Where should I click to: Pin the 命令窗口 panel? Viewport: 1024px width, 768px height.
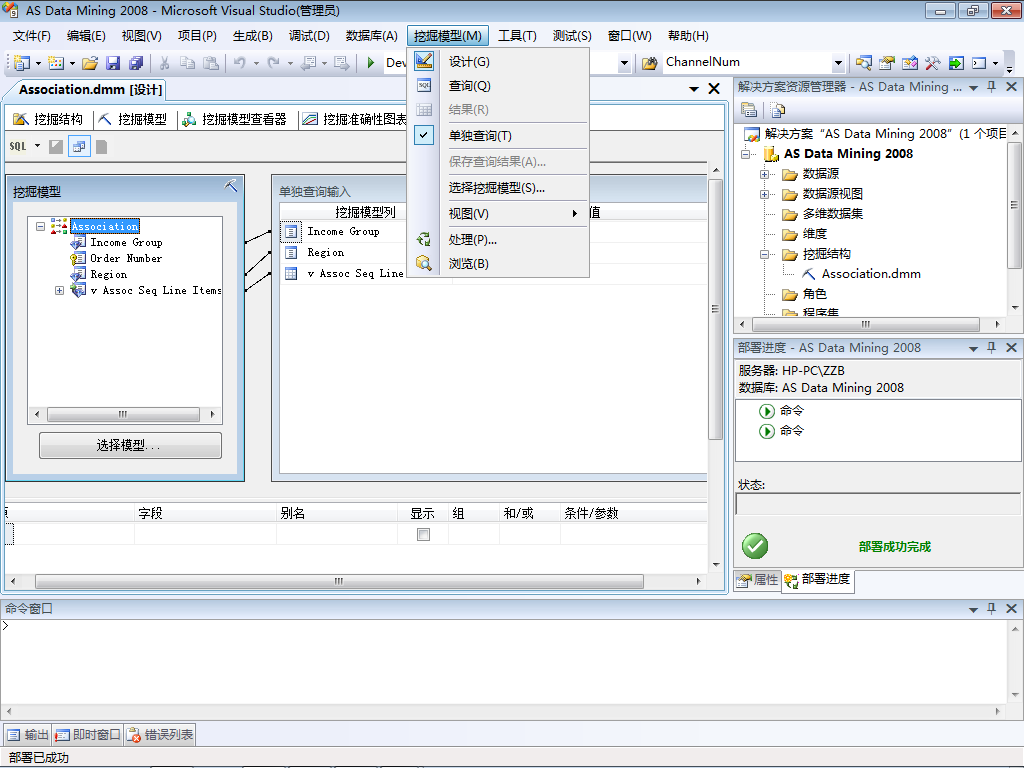tap(991, 608)
